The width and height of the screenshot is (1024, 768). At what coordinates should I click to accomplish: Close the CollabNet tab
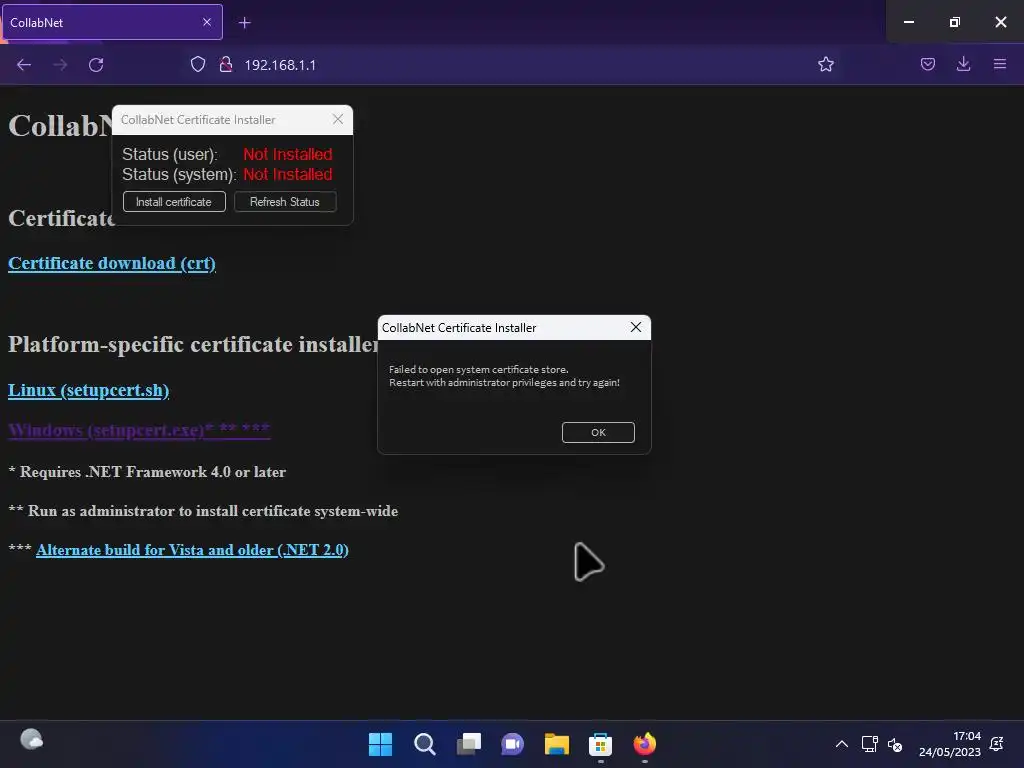[207, 22]
